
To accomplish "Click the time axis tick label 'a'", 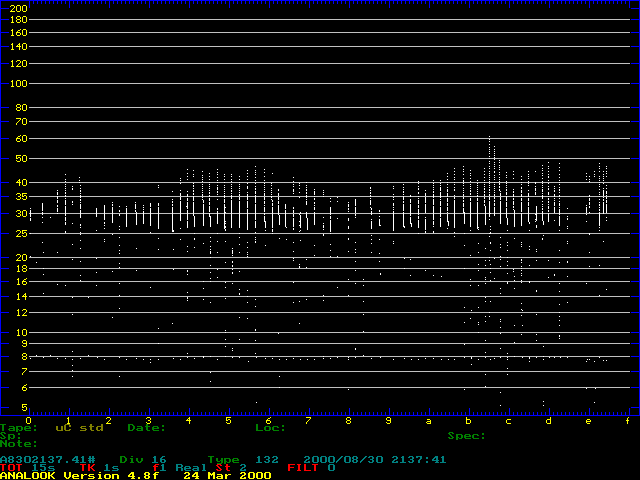I will point(429,421).
